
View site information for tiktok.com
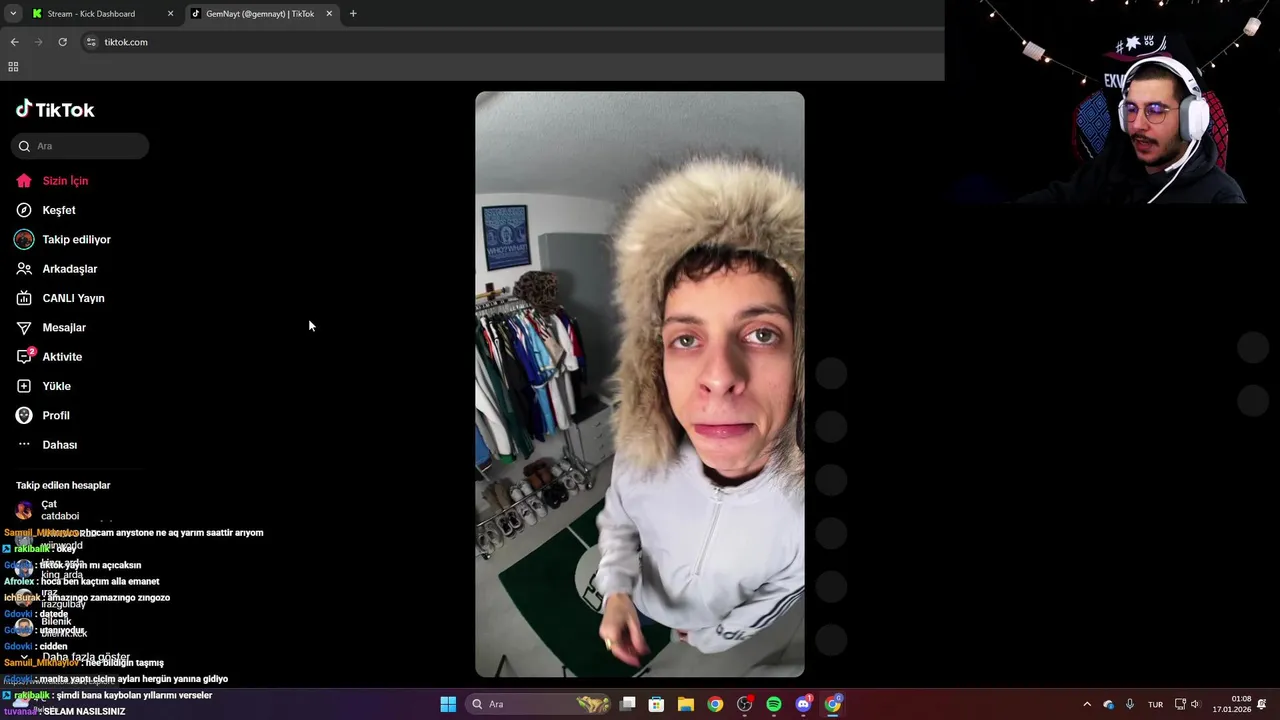click(x=91, y=42)
